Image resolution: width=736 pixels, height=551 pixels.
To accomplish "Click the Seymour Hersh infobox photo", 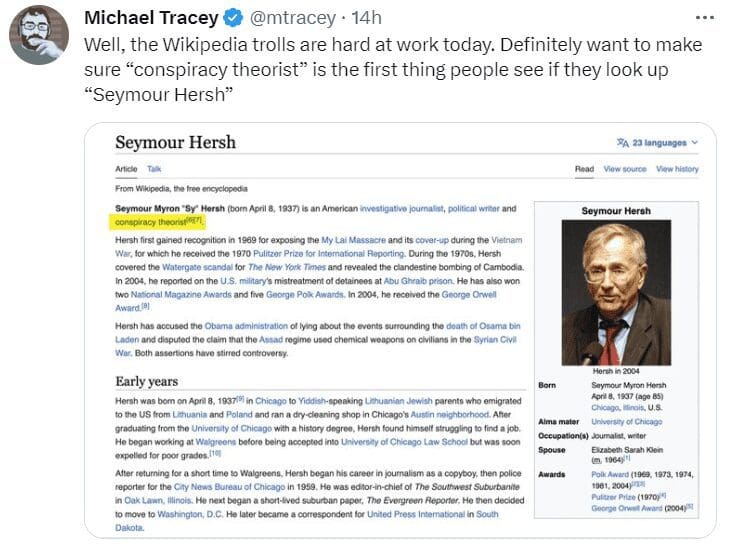I will point(616,293).
